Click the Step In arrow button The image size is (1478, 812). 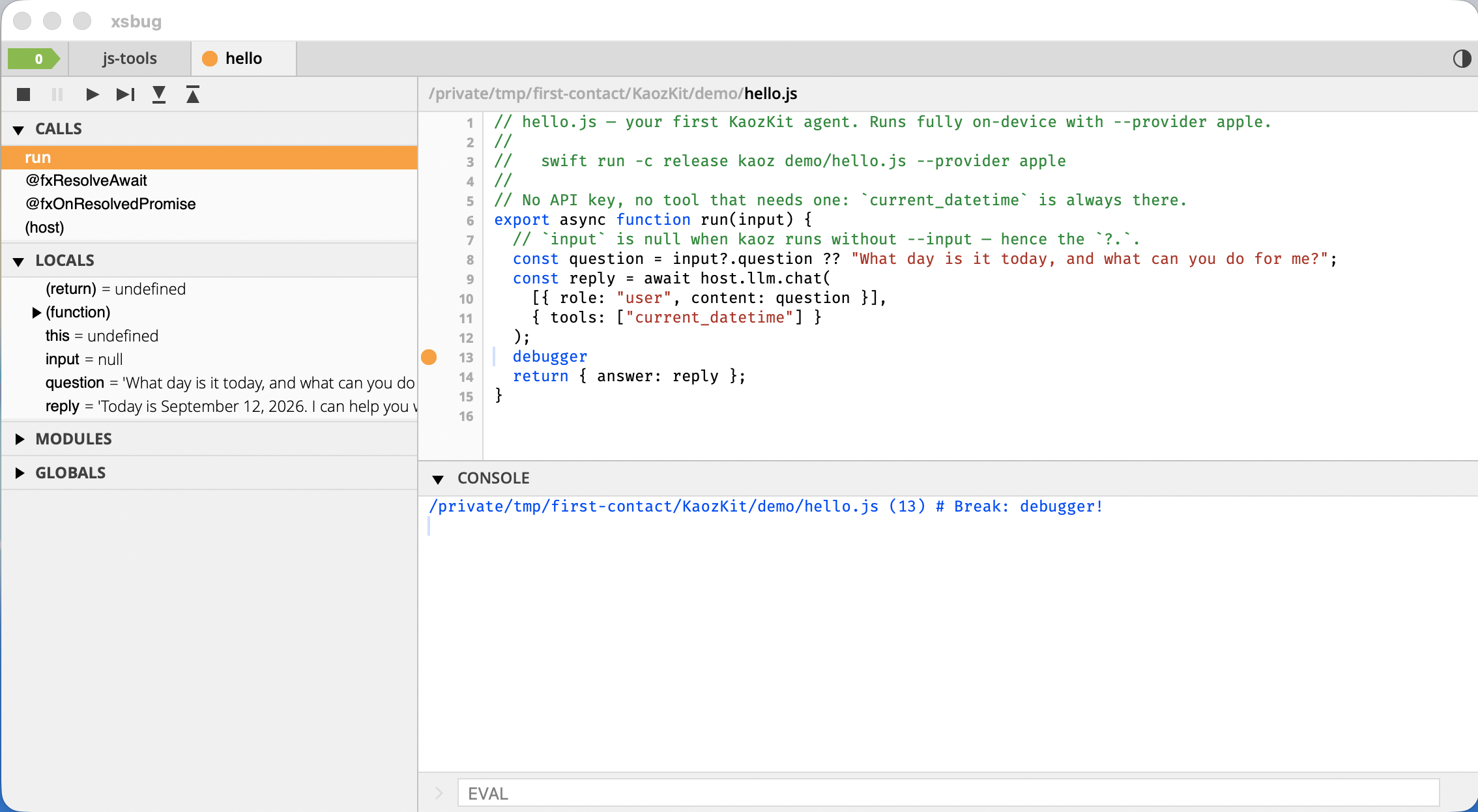click(x=159, y=94)
